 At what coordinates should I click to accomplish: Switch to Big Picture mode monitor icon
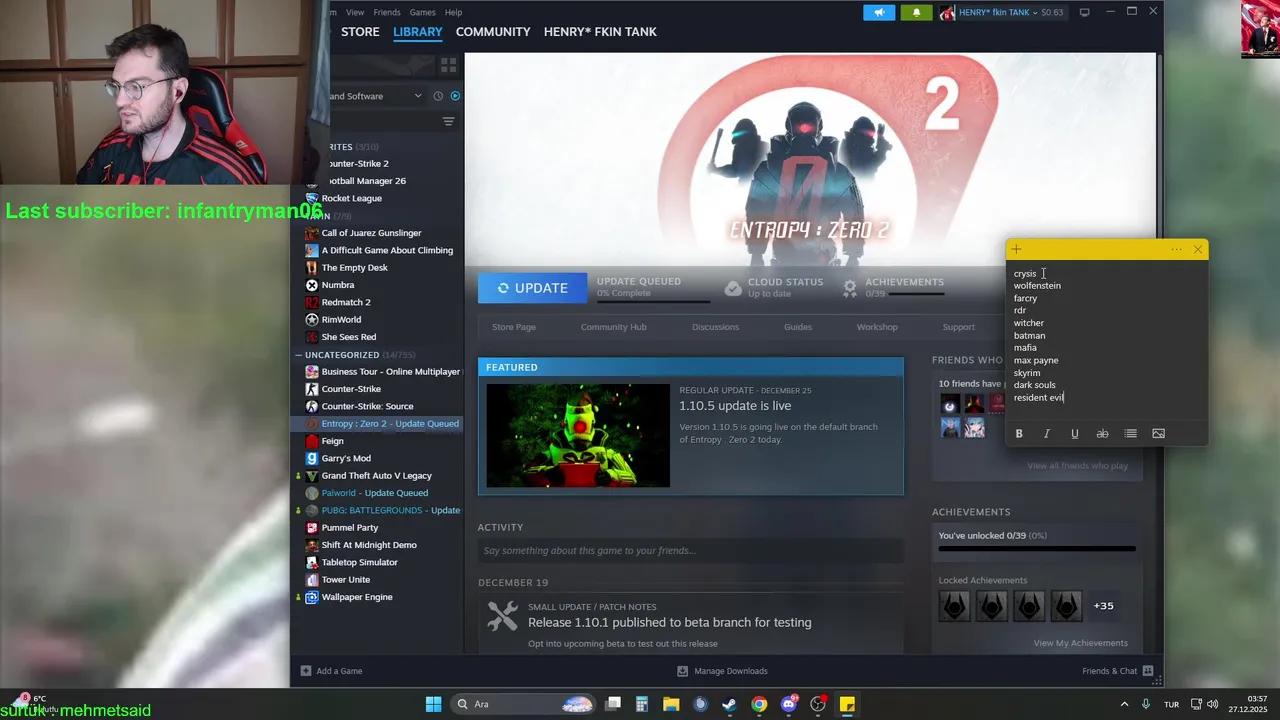tap(1085, 12)
